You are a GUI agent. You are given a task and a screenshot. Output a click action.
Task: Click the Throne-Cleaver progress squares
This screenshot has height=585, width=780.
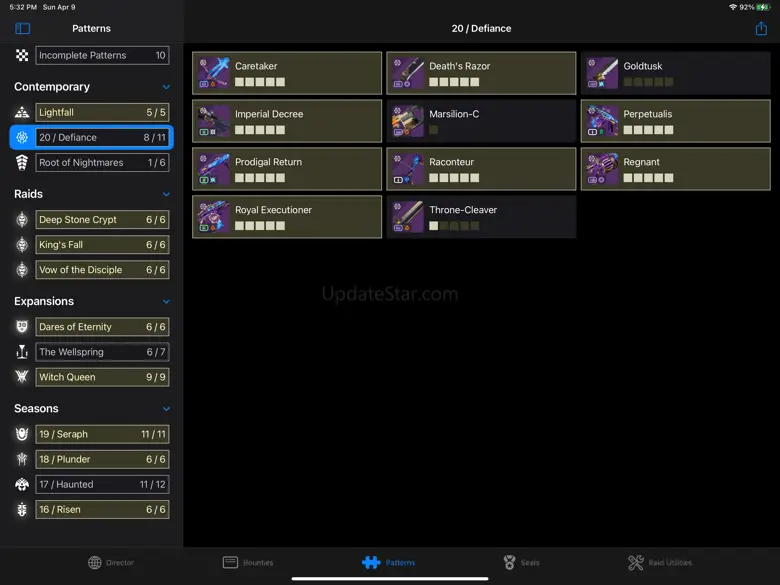point(454,226)
